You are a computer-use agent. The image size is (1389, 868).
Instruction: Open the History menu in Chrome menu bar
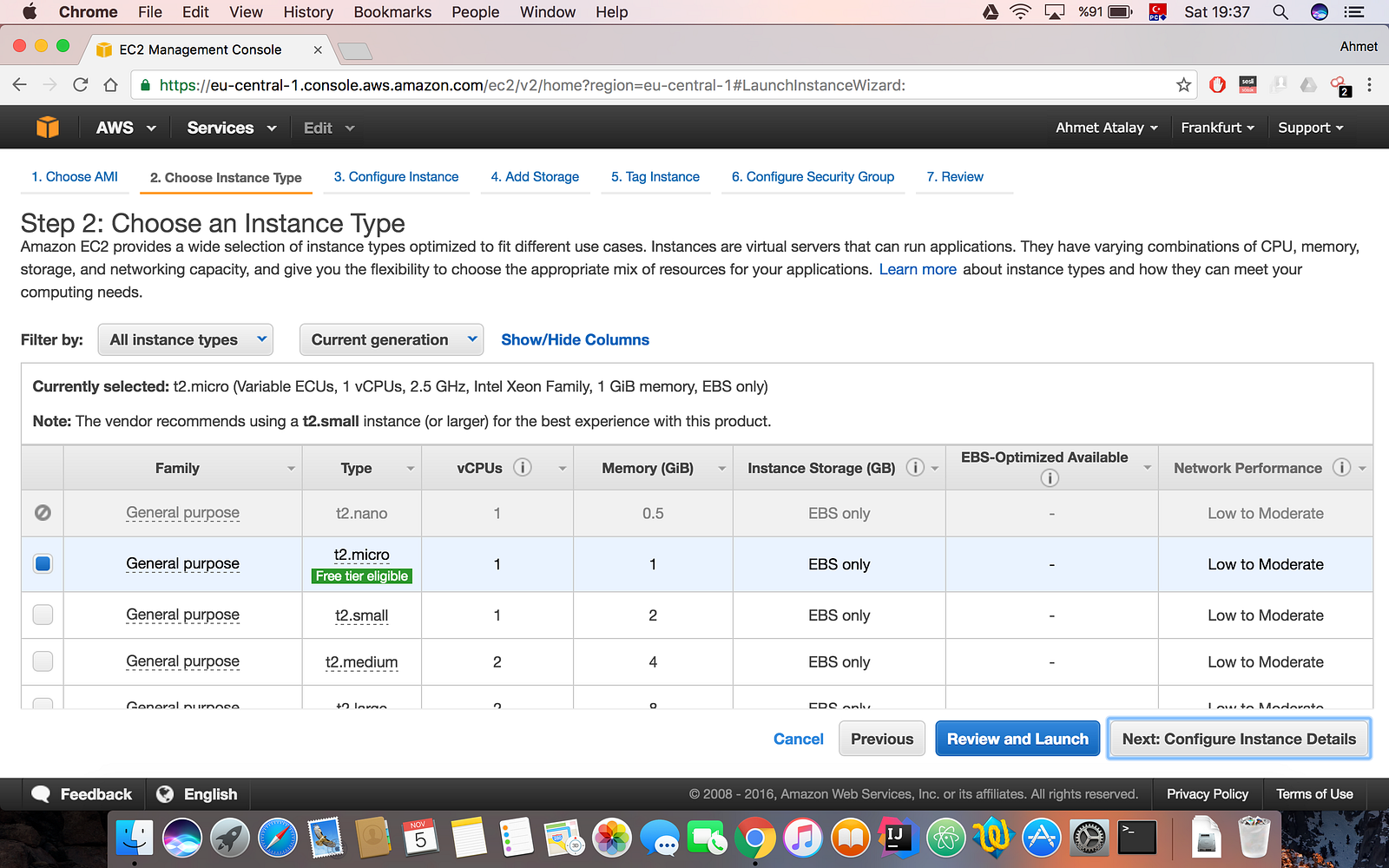[308, 12]
